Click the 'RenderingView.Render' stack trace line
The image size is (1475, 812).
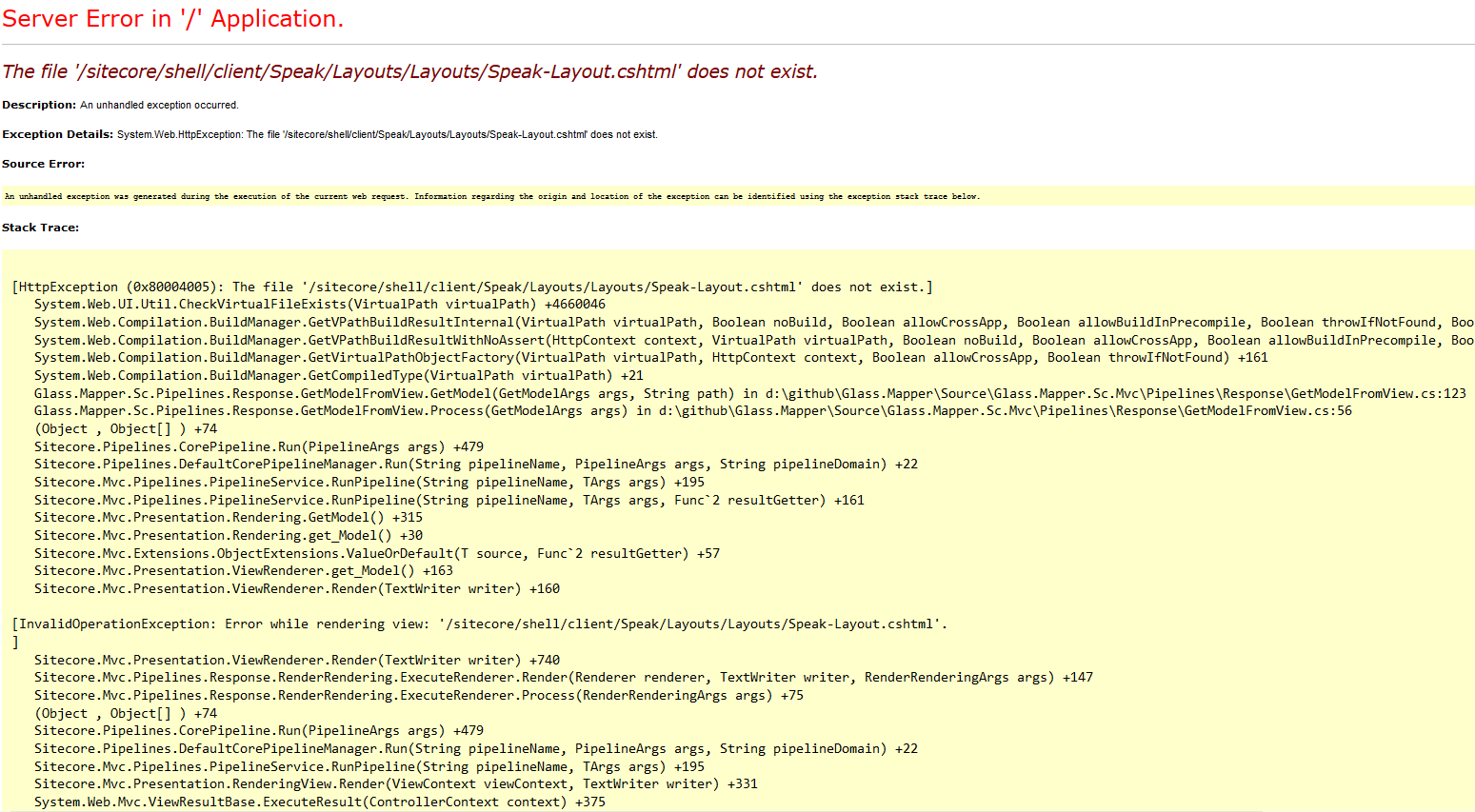[x=395, y=784]
